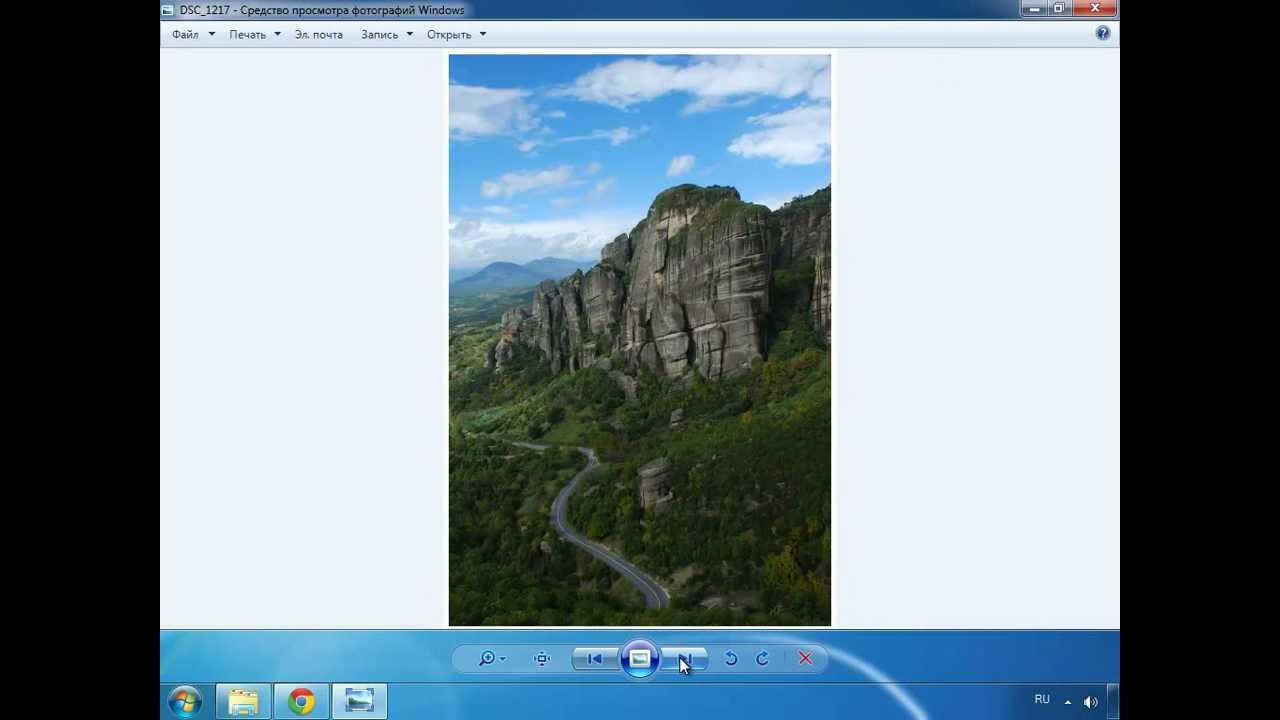The image size is (1280, 720).
Task: Click the displayed mountain photo
Action: coord(640,340)
